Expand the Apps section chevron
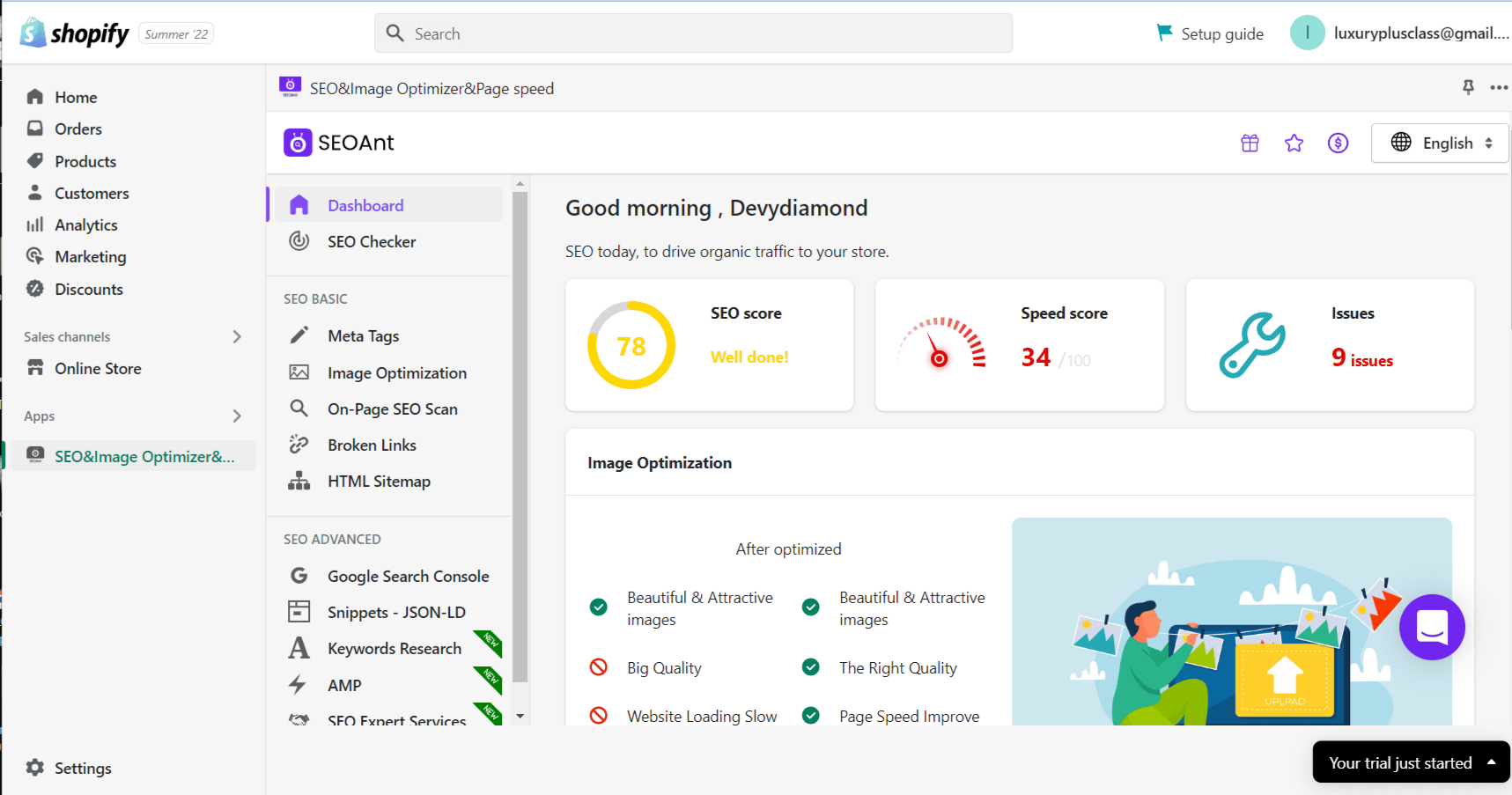 click(237, 416)
